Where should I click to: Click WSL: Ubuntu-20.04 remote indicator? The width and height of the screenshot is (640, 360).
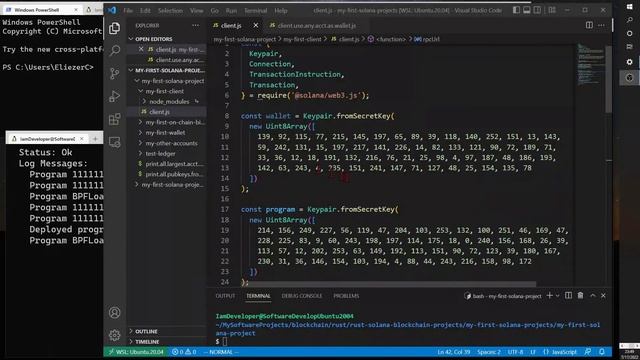click(x=136, y=351)
